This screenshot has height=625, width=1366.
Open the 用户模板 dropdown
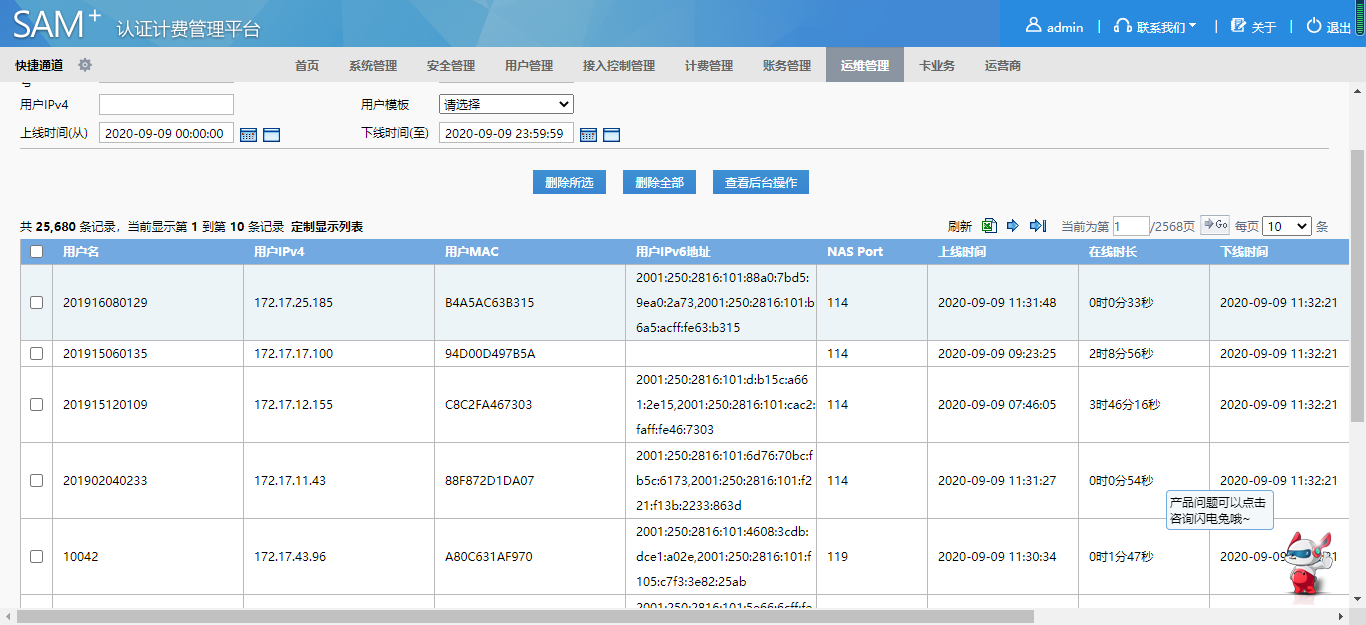pos(506,104)
